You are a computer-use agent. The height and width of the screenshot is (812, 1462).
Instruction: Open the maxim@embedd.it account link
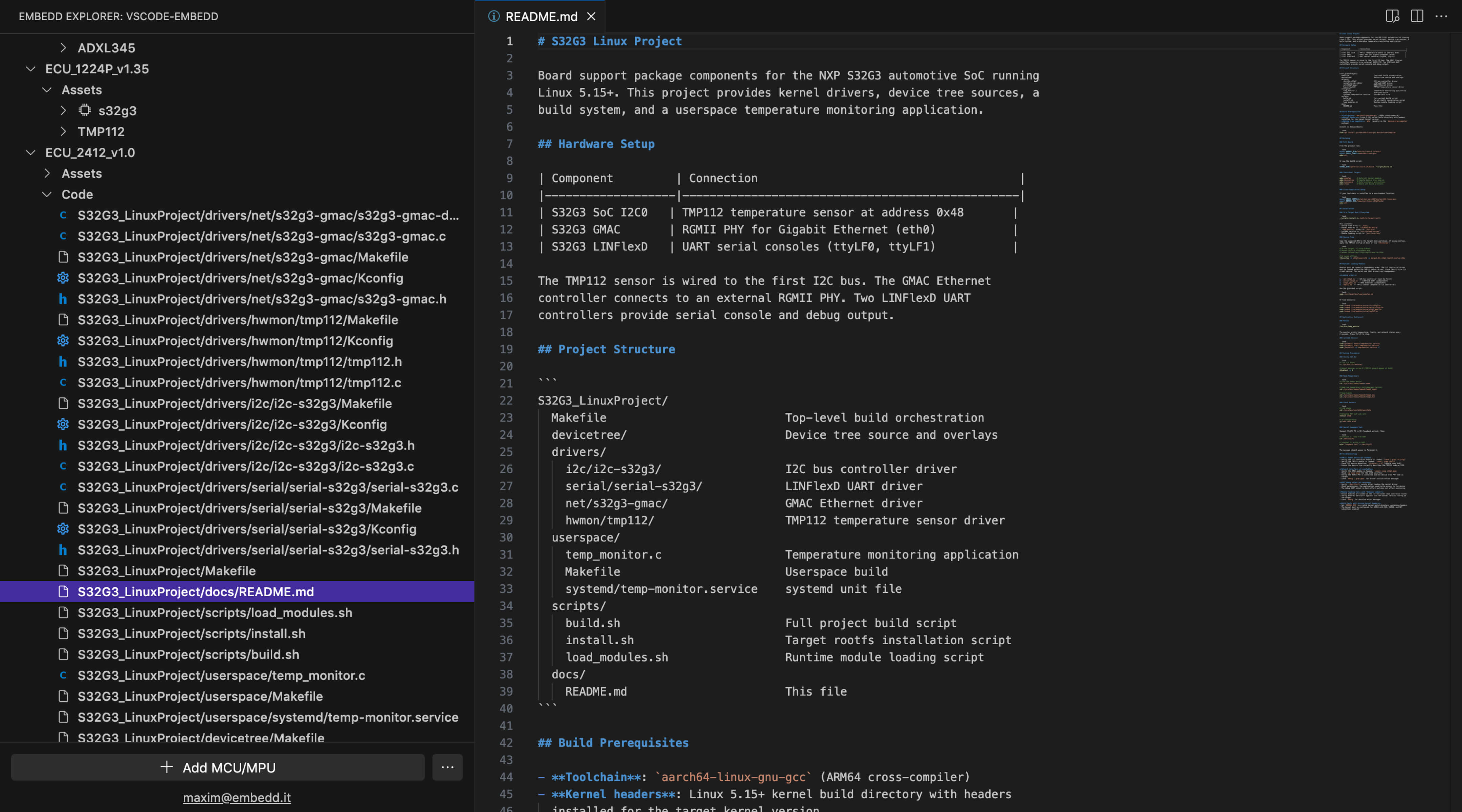tap(237, 797)
